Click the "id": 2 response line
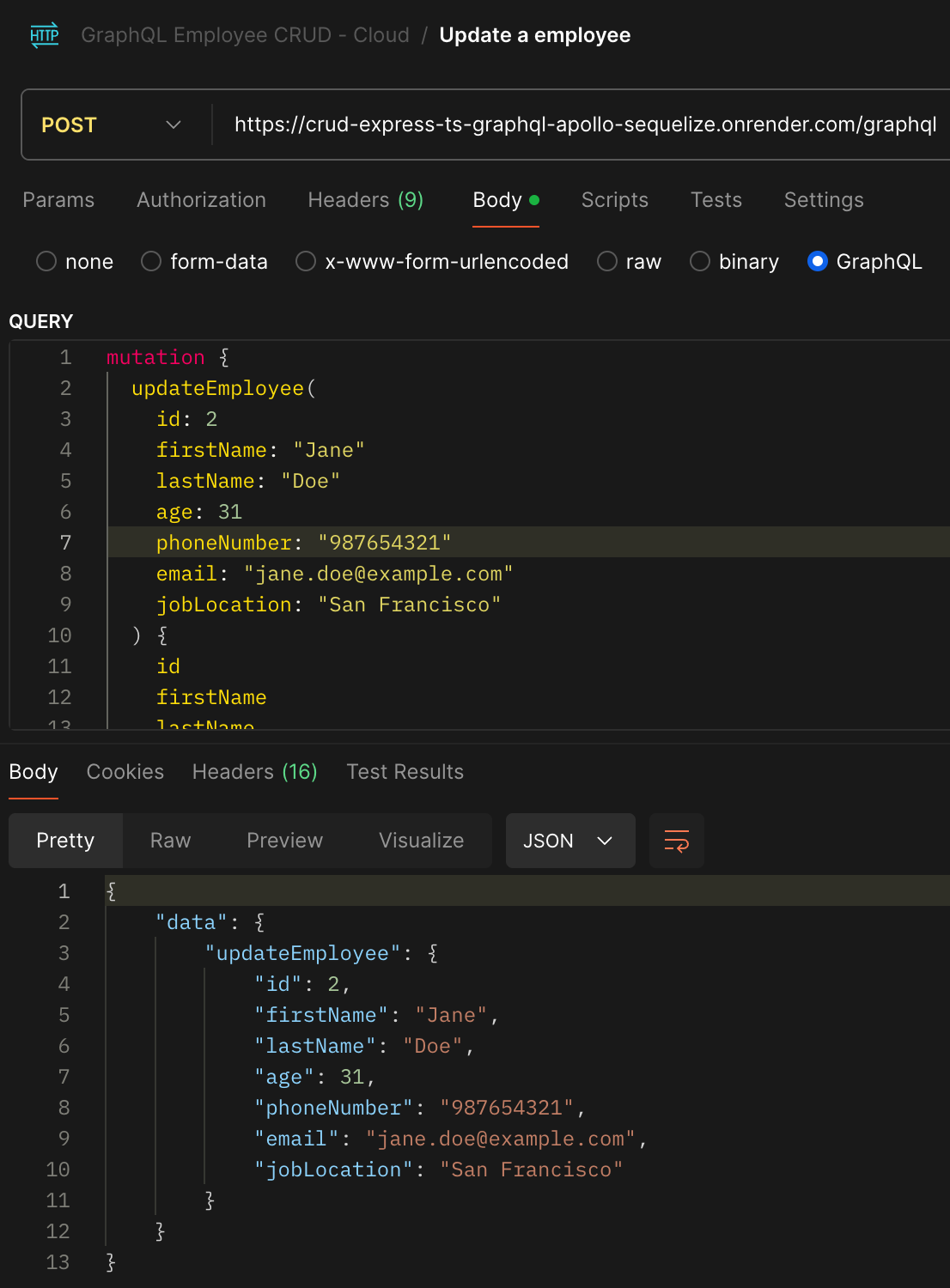 click(302, 984)
